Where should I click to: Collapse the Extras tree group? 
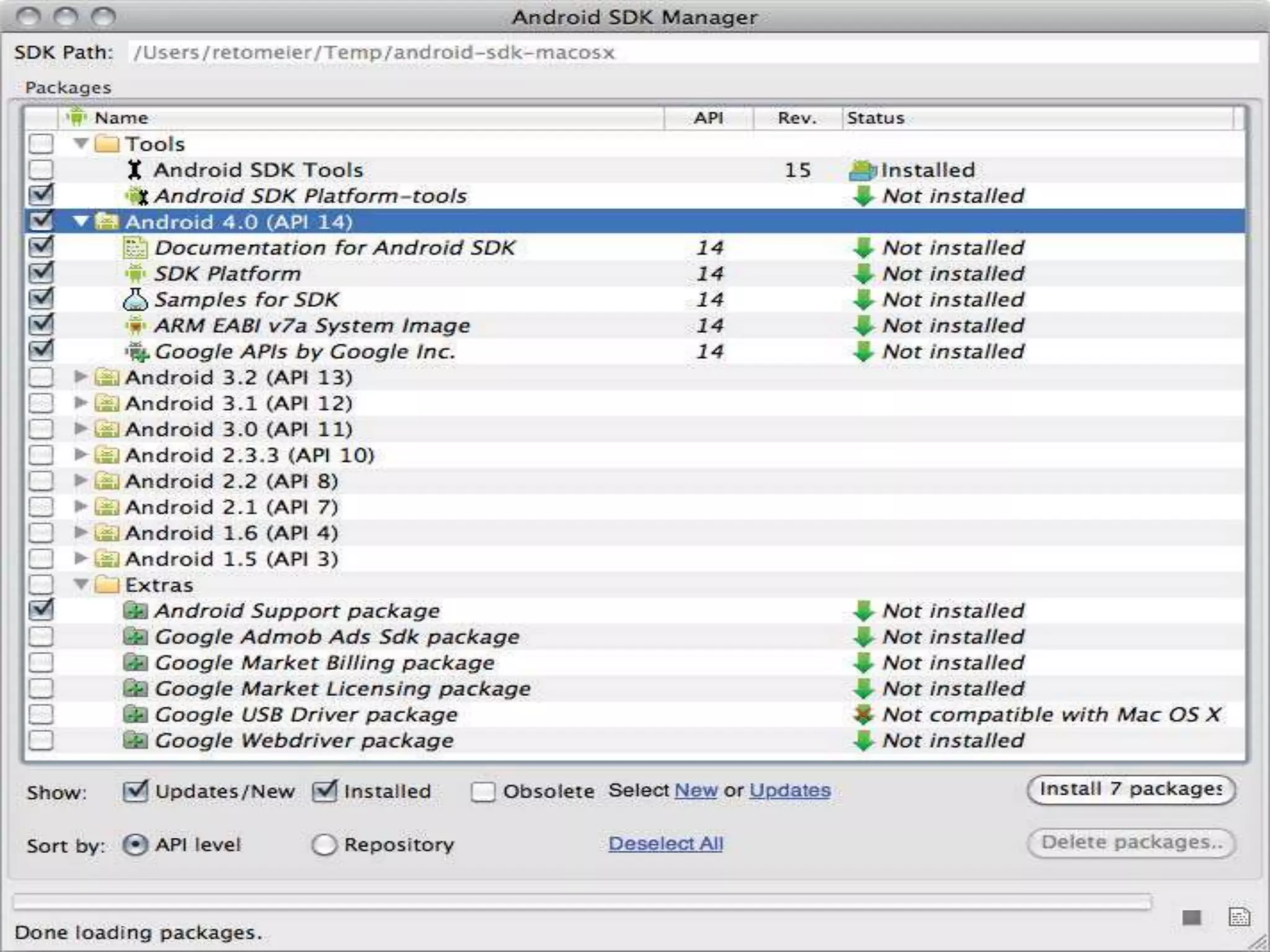point(81,584)
